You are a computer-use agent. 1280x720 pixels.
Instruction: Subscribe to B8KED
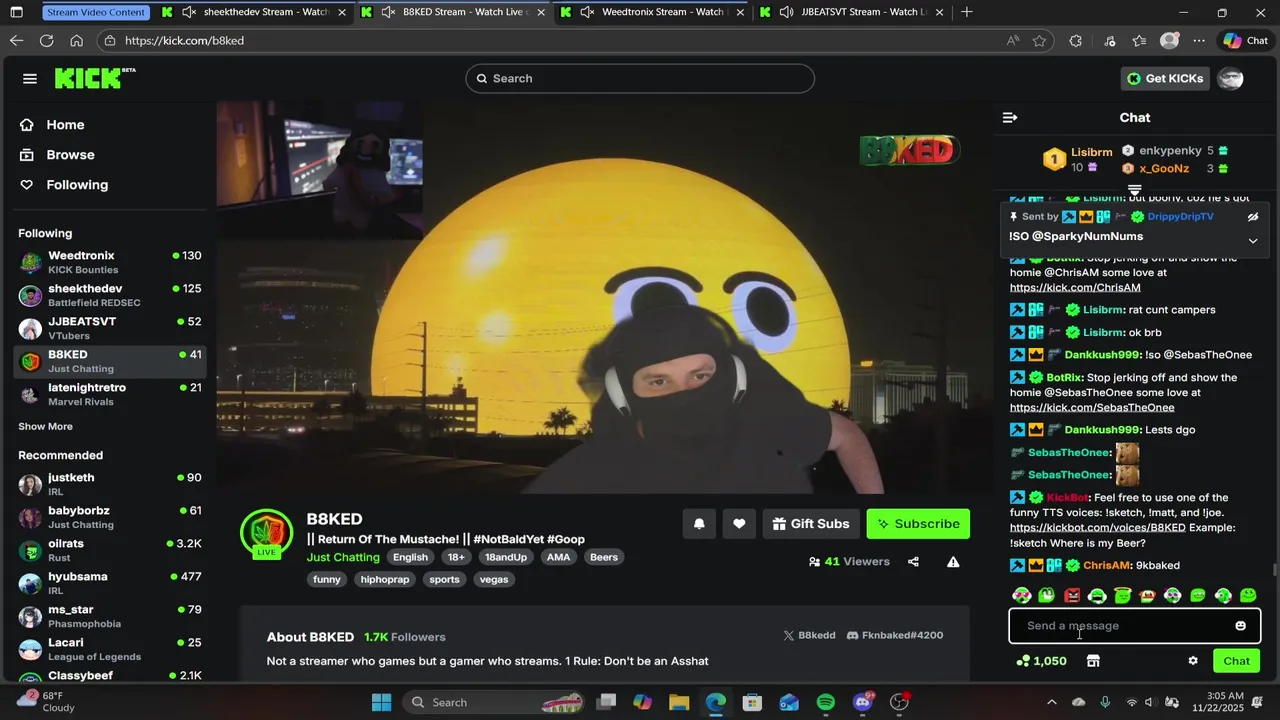(x=918, y=524)
